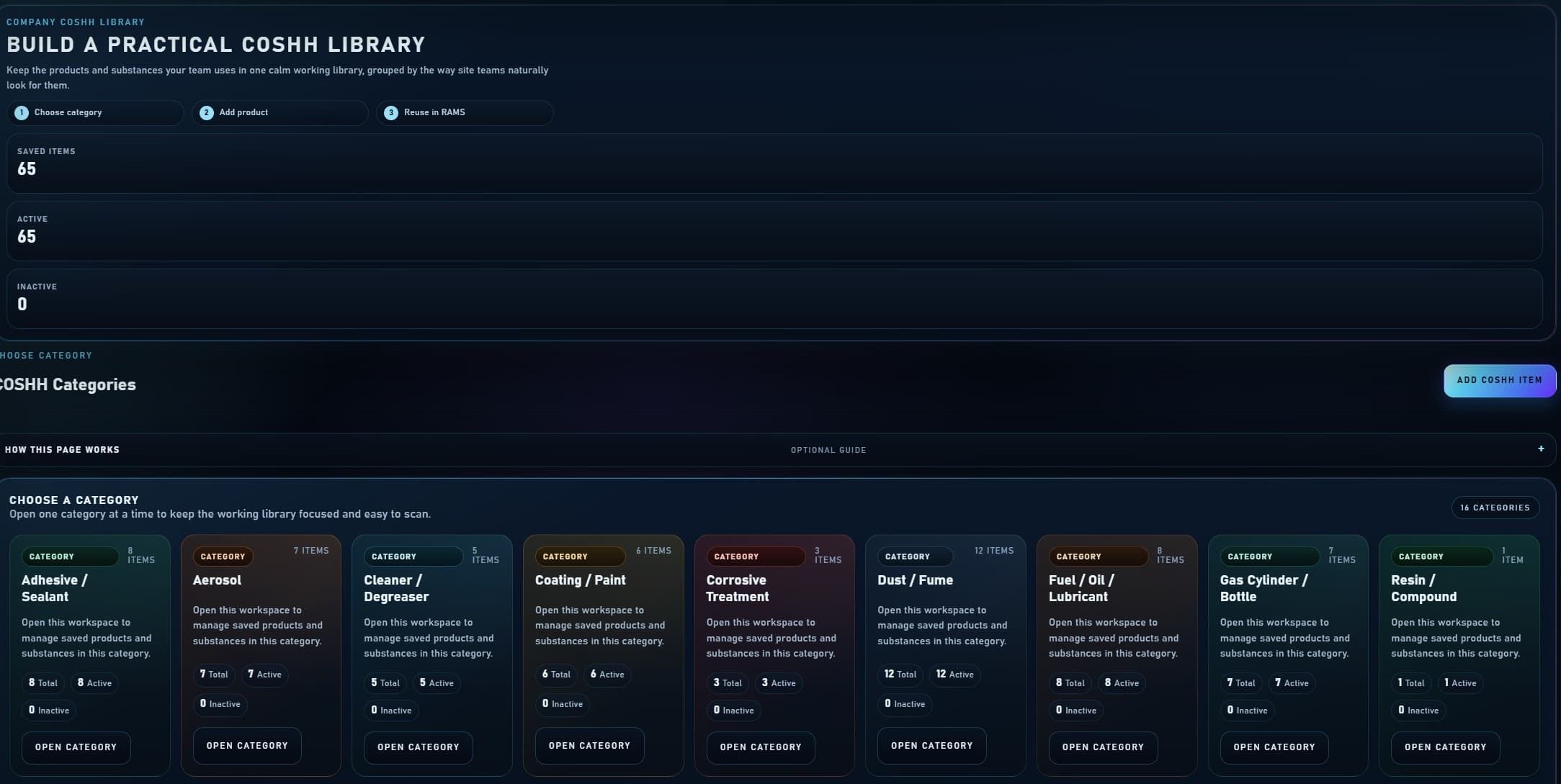
Task: Click the 12 Total chip on Dust / Fume
Action: 900,674
